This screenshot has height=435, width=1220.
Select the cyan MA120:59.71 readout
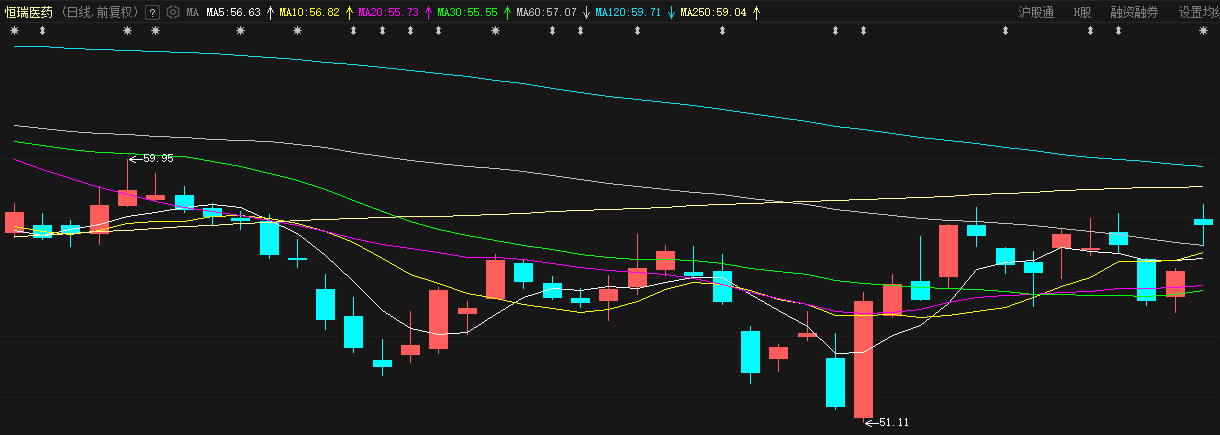click(x=628, y=13)
